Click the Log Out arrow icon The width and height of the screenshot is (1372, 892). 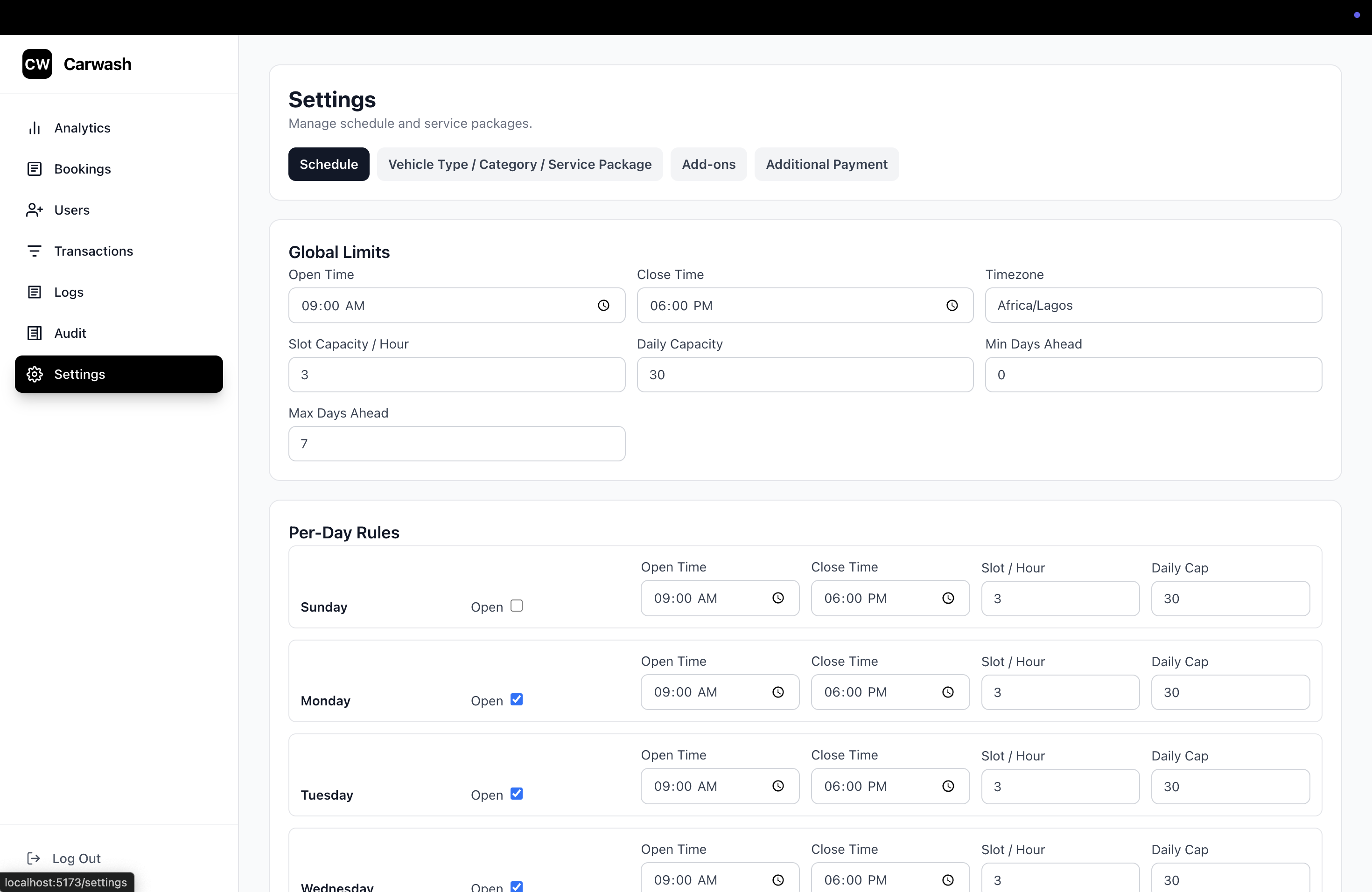point(34,858)
